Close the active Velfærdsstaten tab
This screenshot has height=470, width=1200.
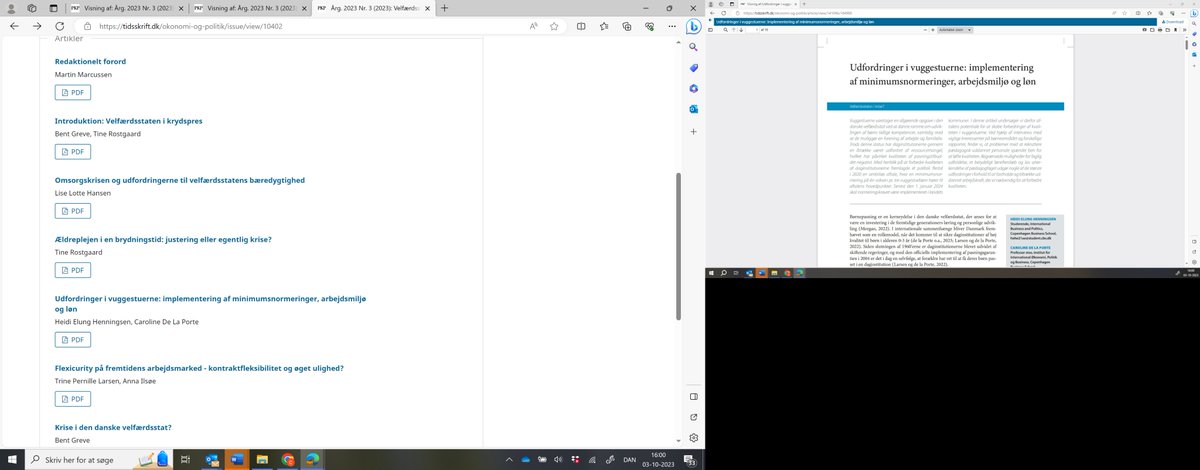click(428, 7)
